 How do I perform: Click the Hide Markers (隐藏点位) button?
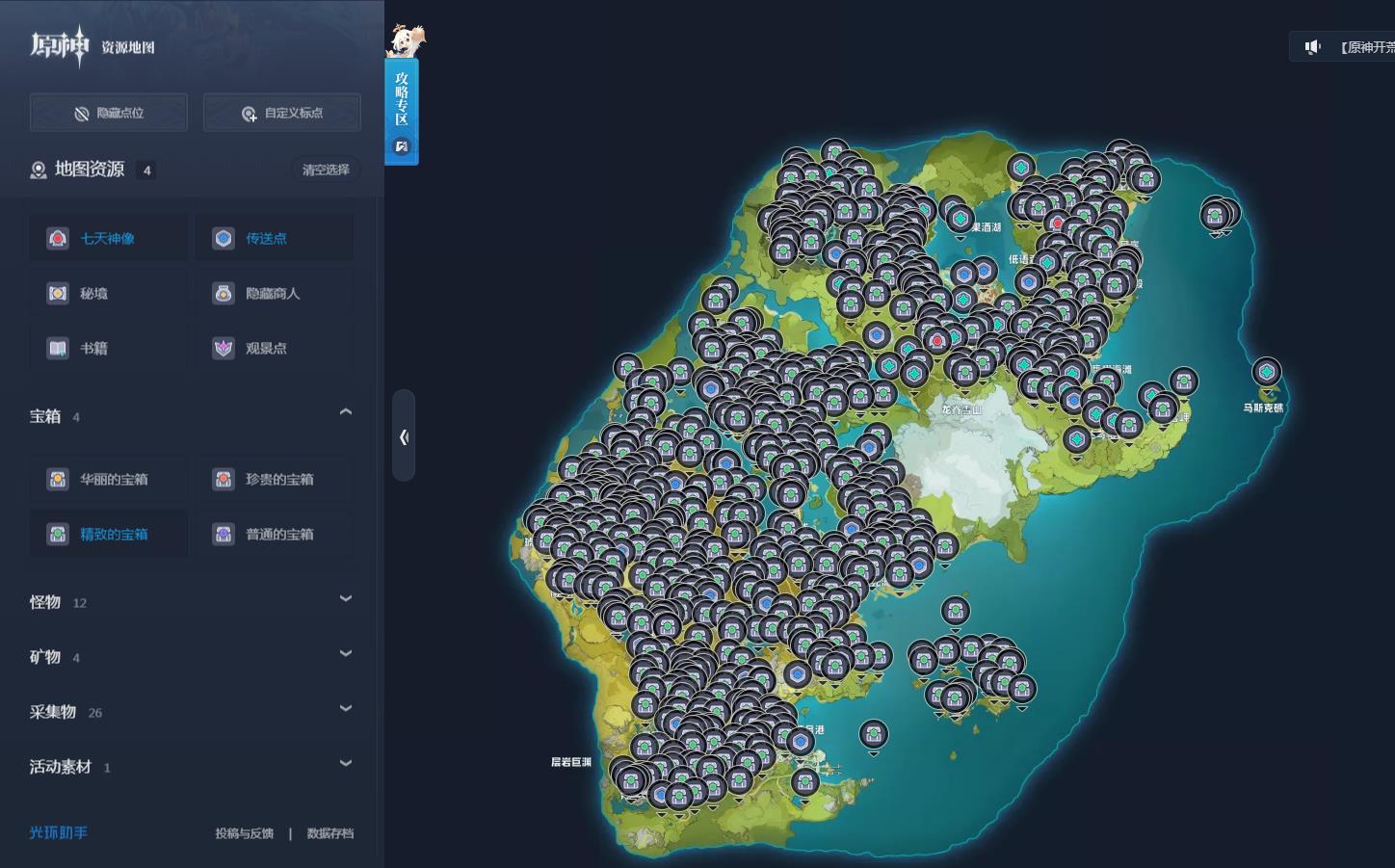[x=109, y=113]
